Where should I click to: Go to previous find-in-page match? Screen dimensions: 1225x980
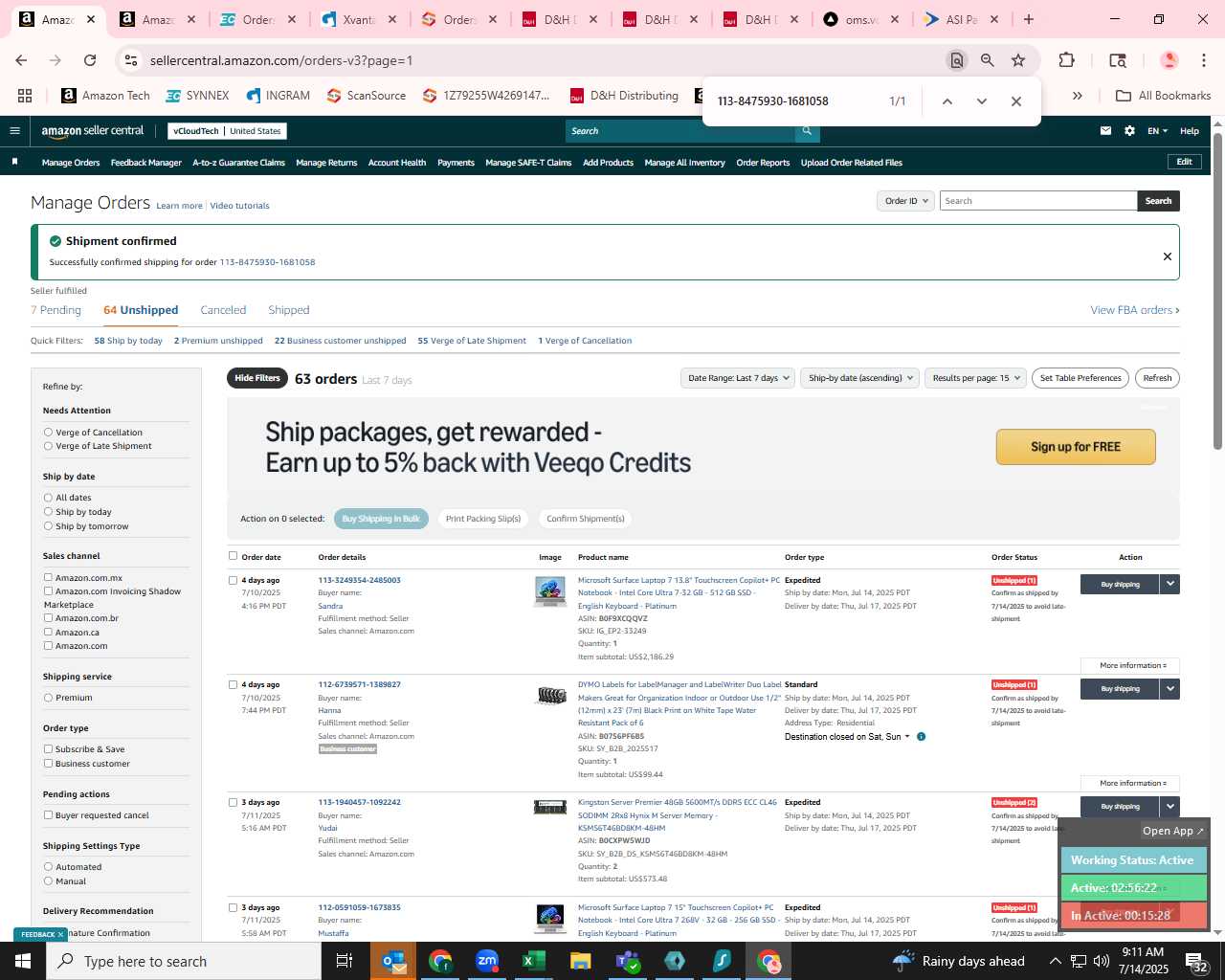[947, 100]
